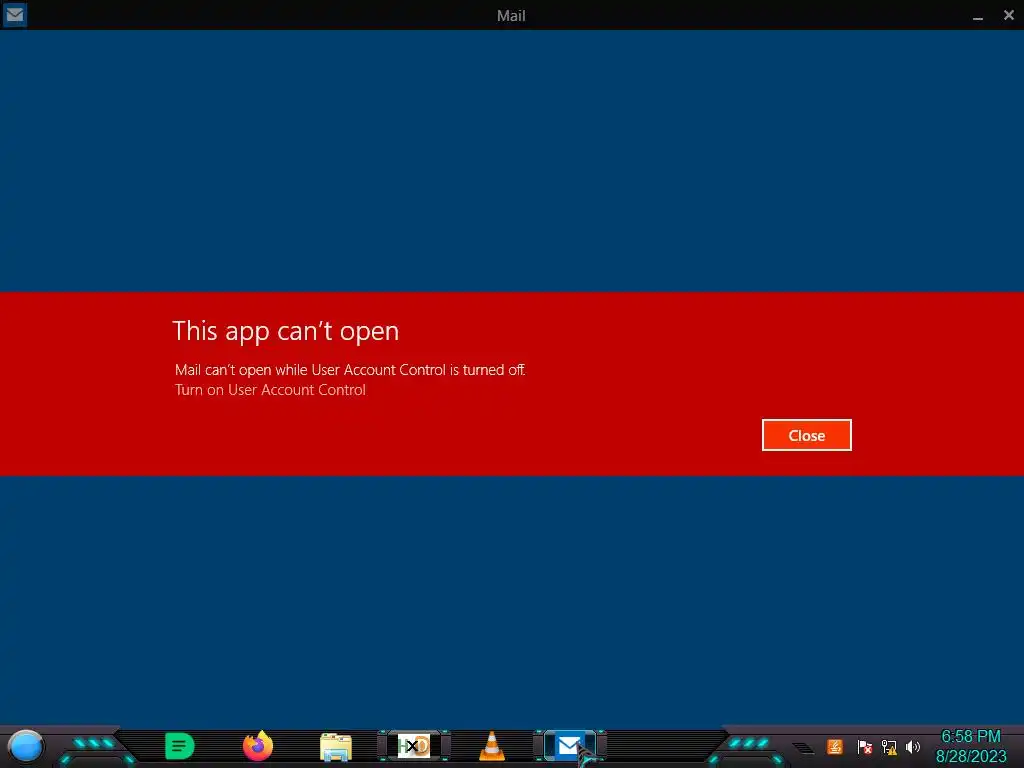Click the volume speaker tray icon
This screenshot has height=768, width=1024.
[913, 746]
